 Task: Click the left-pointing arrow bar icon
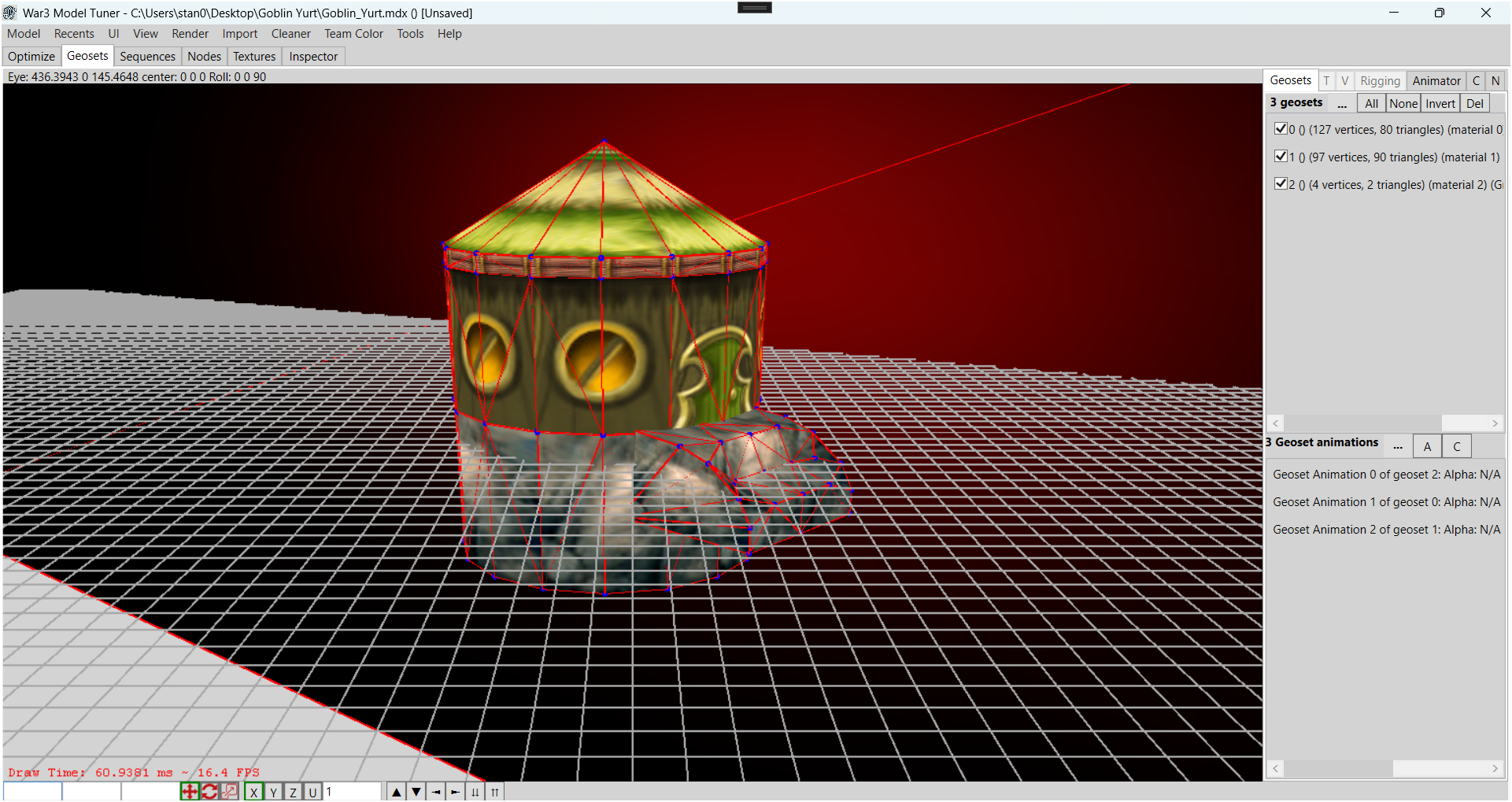(436, 792)
